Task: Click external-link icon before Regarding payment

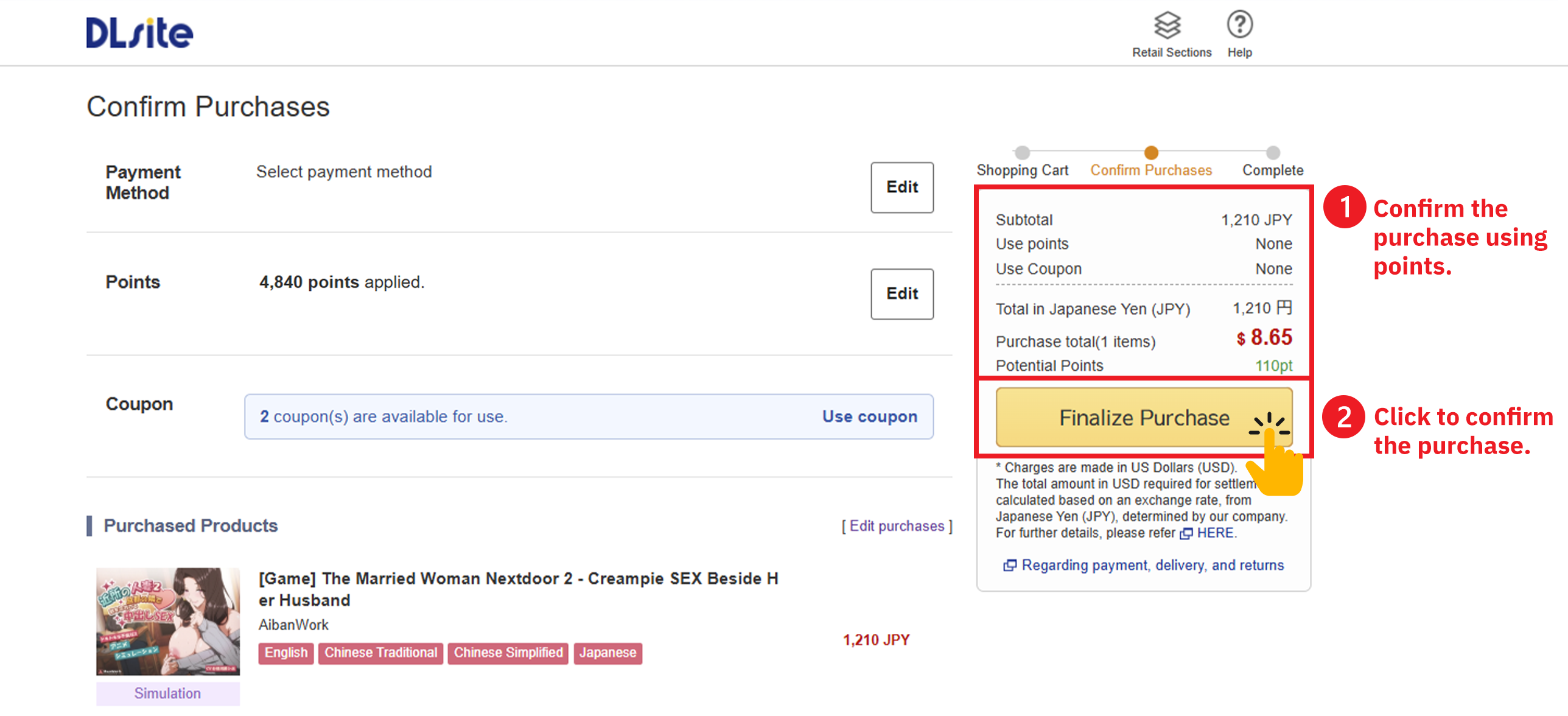Action: coord(1009,566)
